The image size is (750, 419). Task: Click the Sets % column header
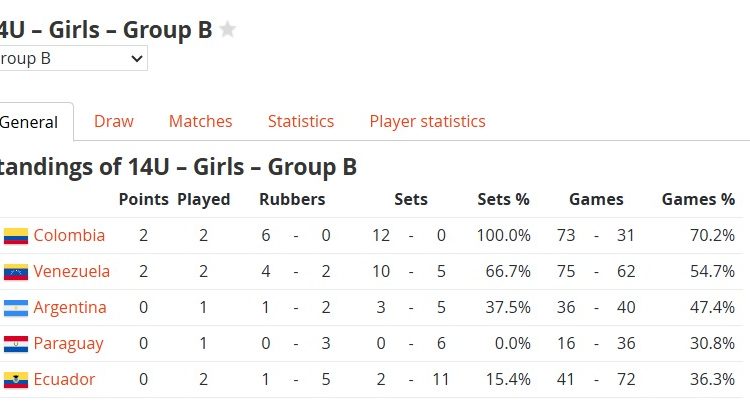point(503,199)
